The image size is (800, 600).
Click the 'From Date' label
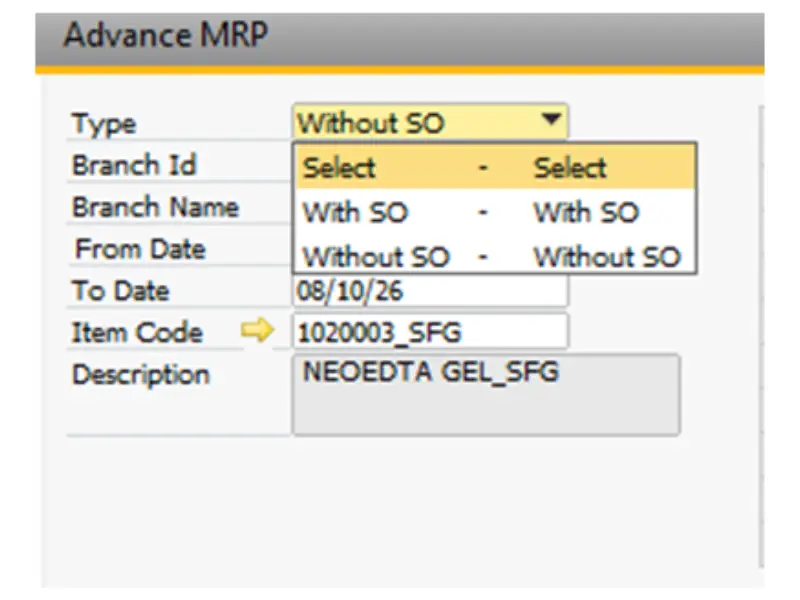coord(140,249)
